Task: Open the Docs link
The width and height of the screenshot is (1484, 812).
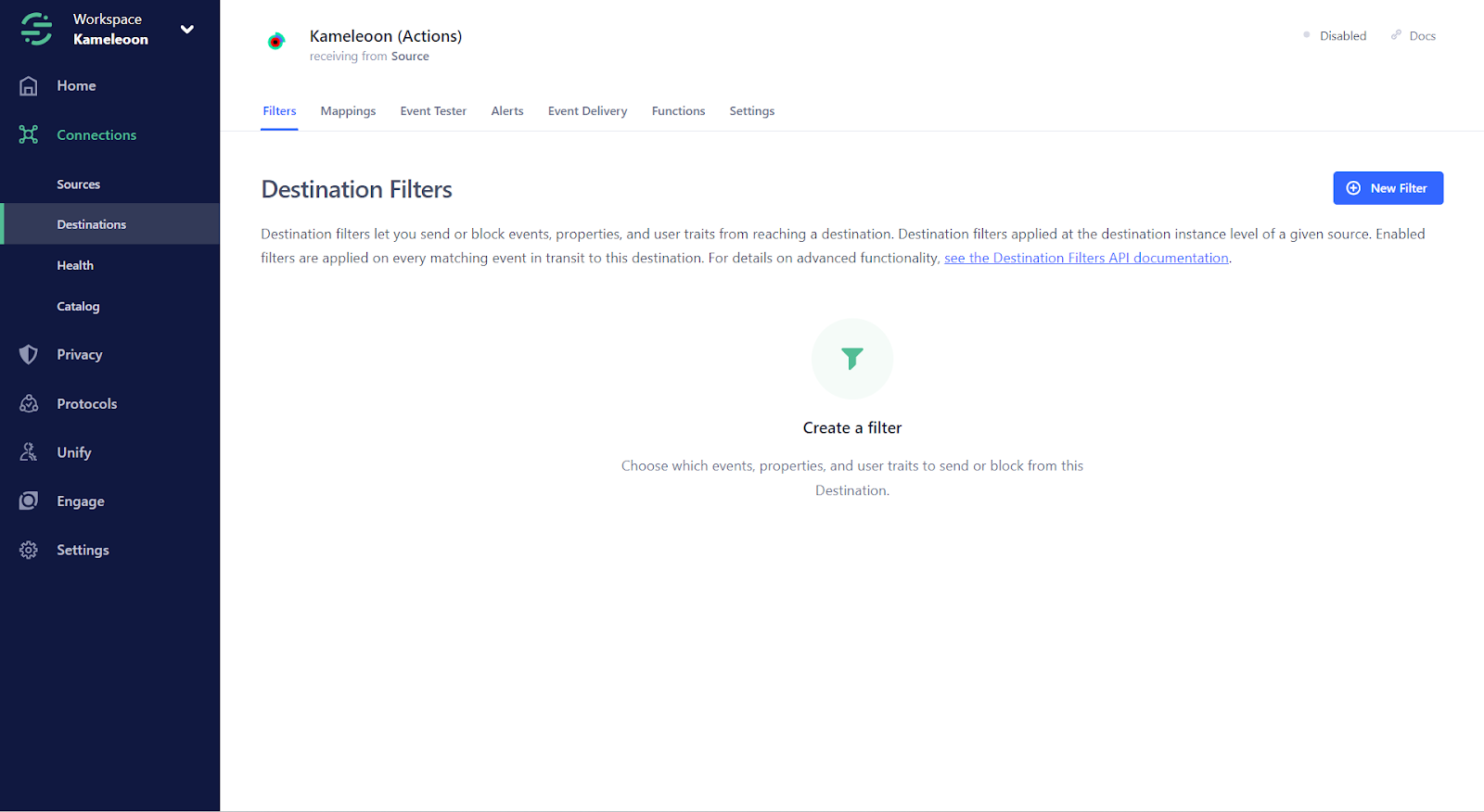Action: point(1414,36)
